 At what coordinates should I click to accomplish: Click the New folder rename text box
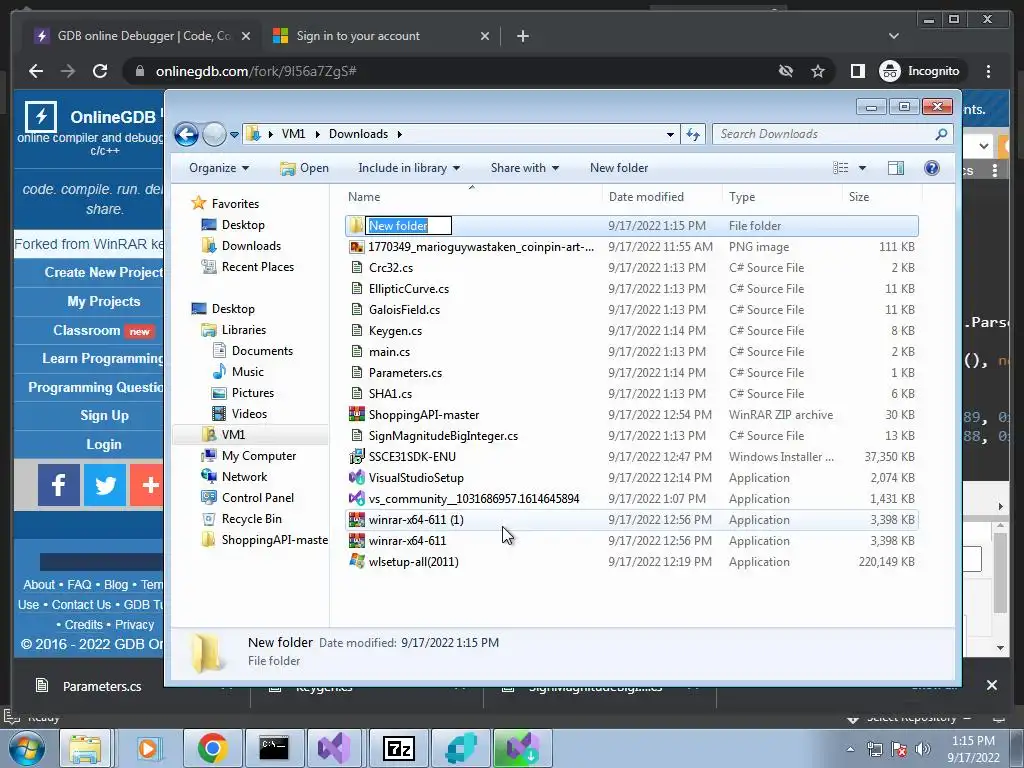point(408,225)
